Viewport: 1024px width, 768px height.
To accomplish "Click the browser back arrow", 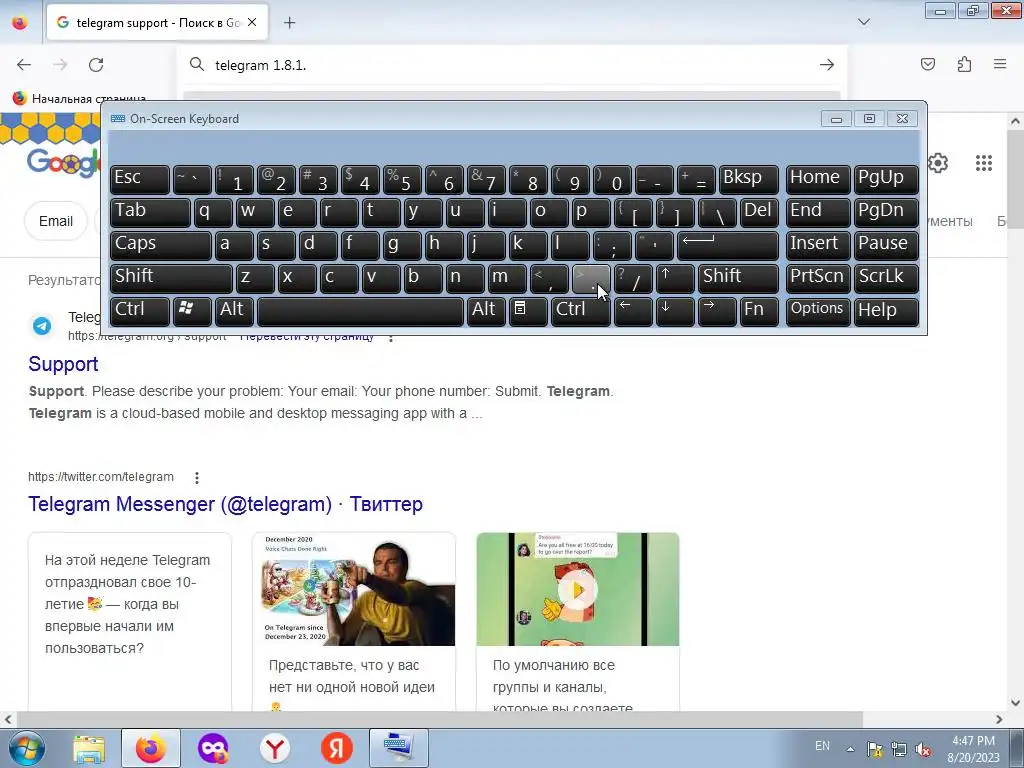I will (24, 65).
